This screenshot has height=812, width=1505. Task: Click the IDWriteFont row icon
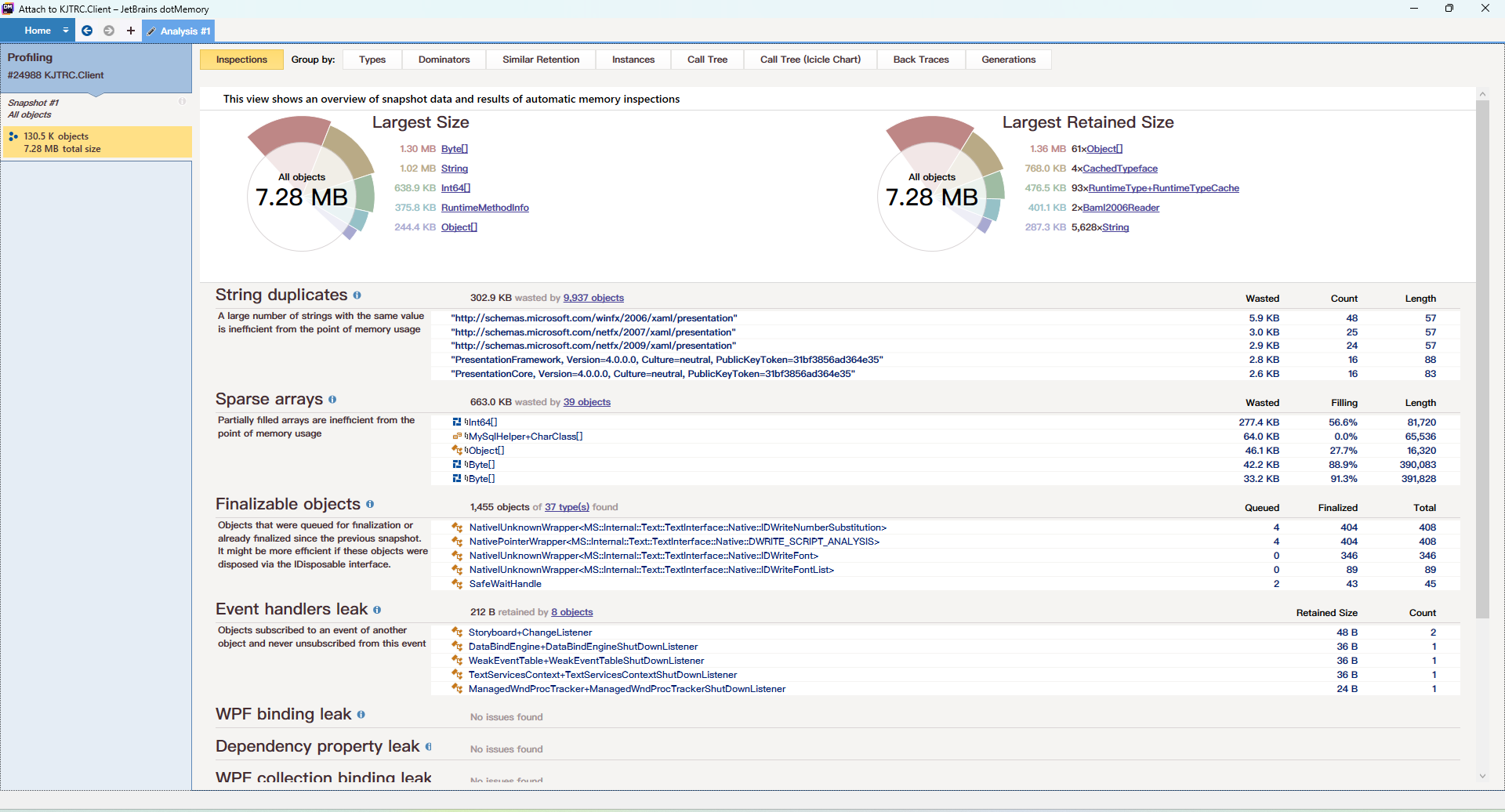tap(457, 556)
